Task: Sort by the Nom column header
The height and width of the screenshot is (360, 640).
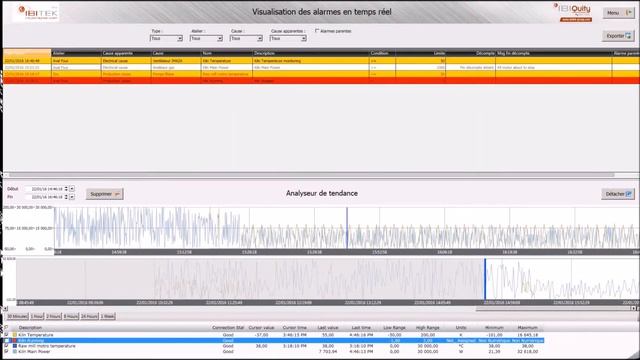Action: pos(227,53)
